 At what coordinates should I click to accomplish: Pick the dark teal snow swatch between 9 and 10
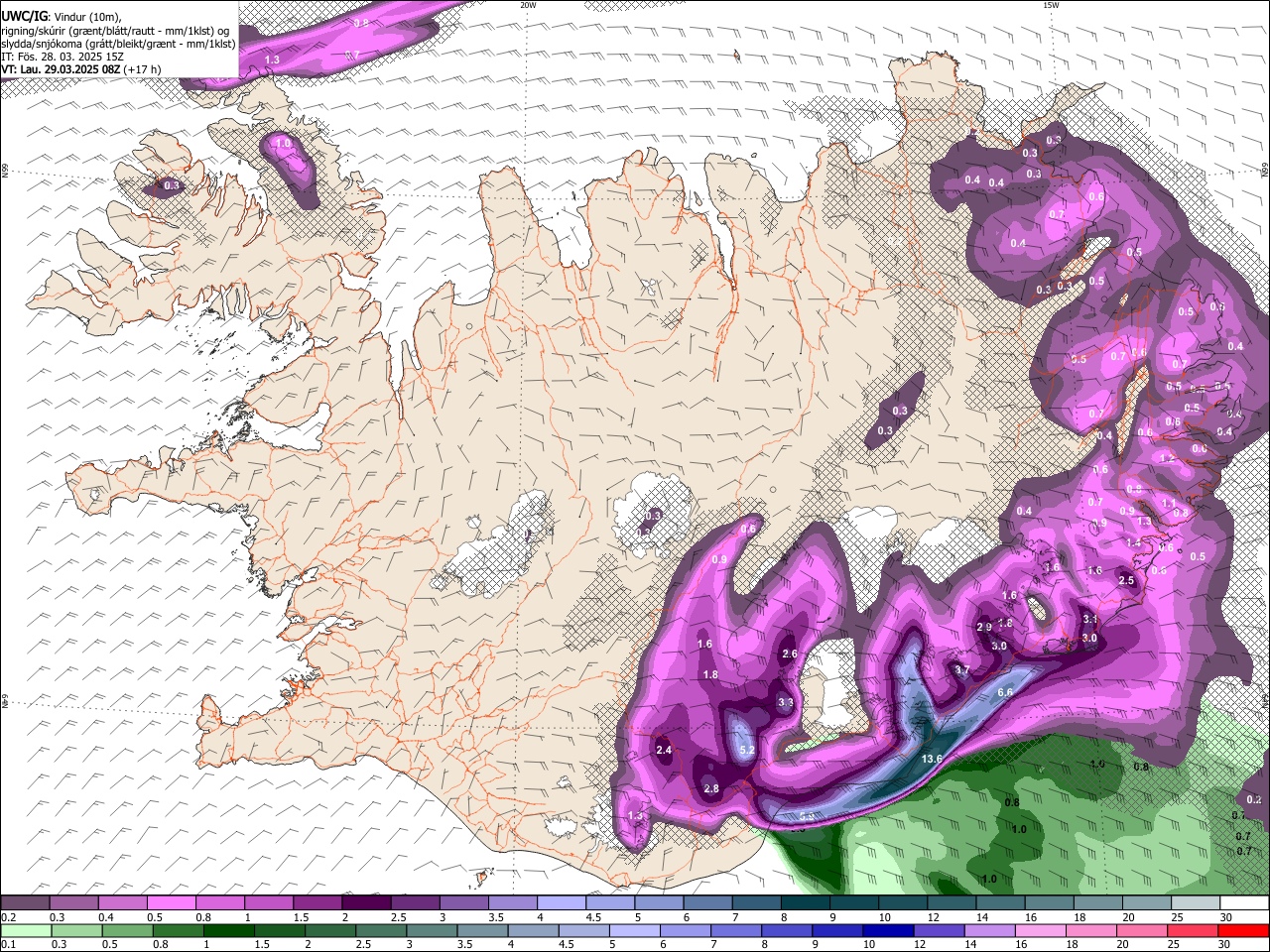coord(852,903)
